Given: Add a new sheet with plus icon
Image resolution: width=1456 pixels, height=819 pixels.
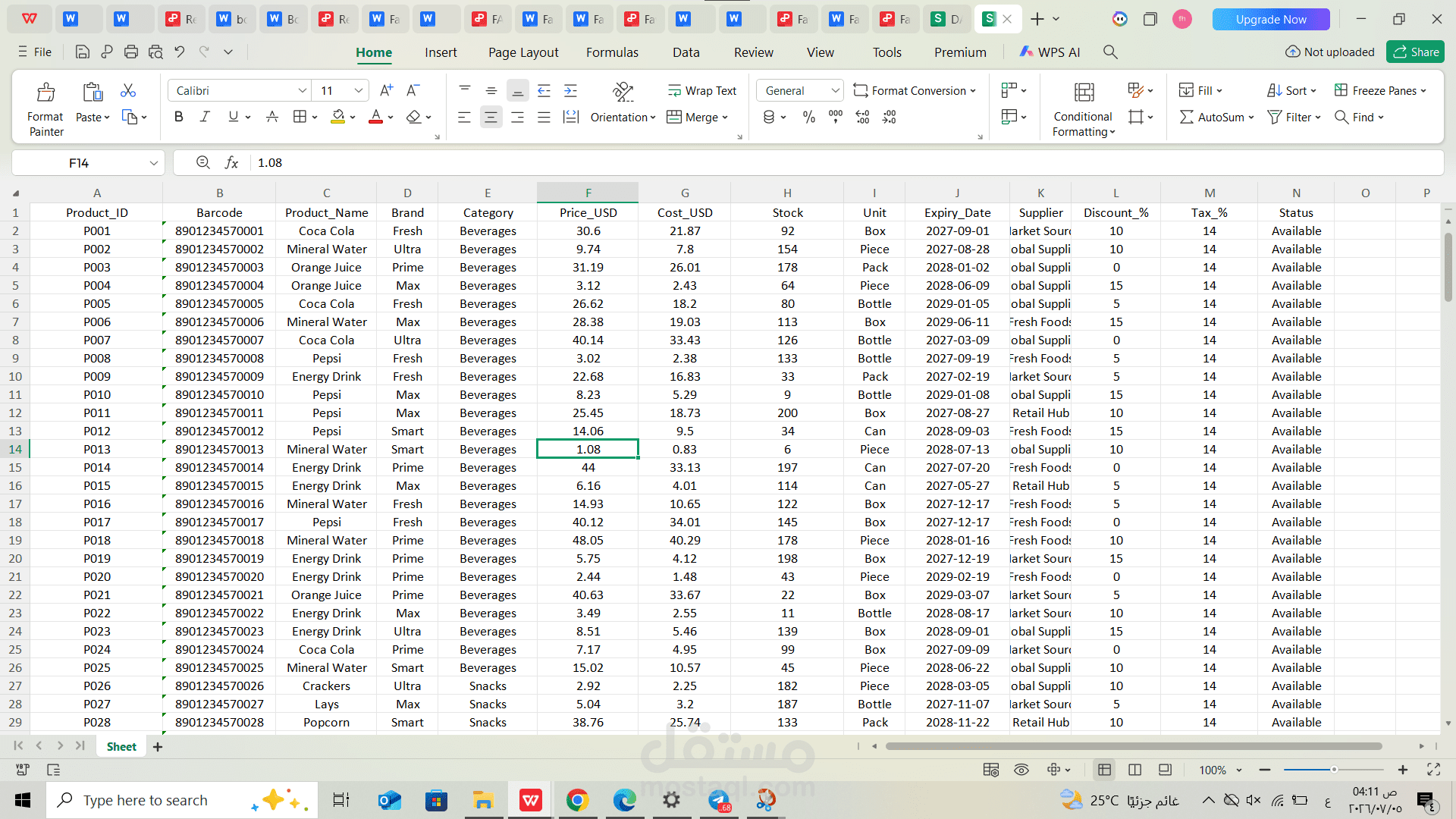Looking at the screenshot, I should coord(158,747).
